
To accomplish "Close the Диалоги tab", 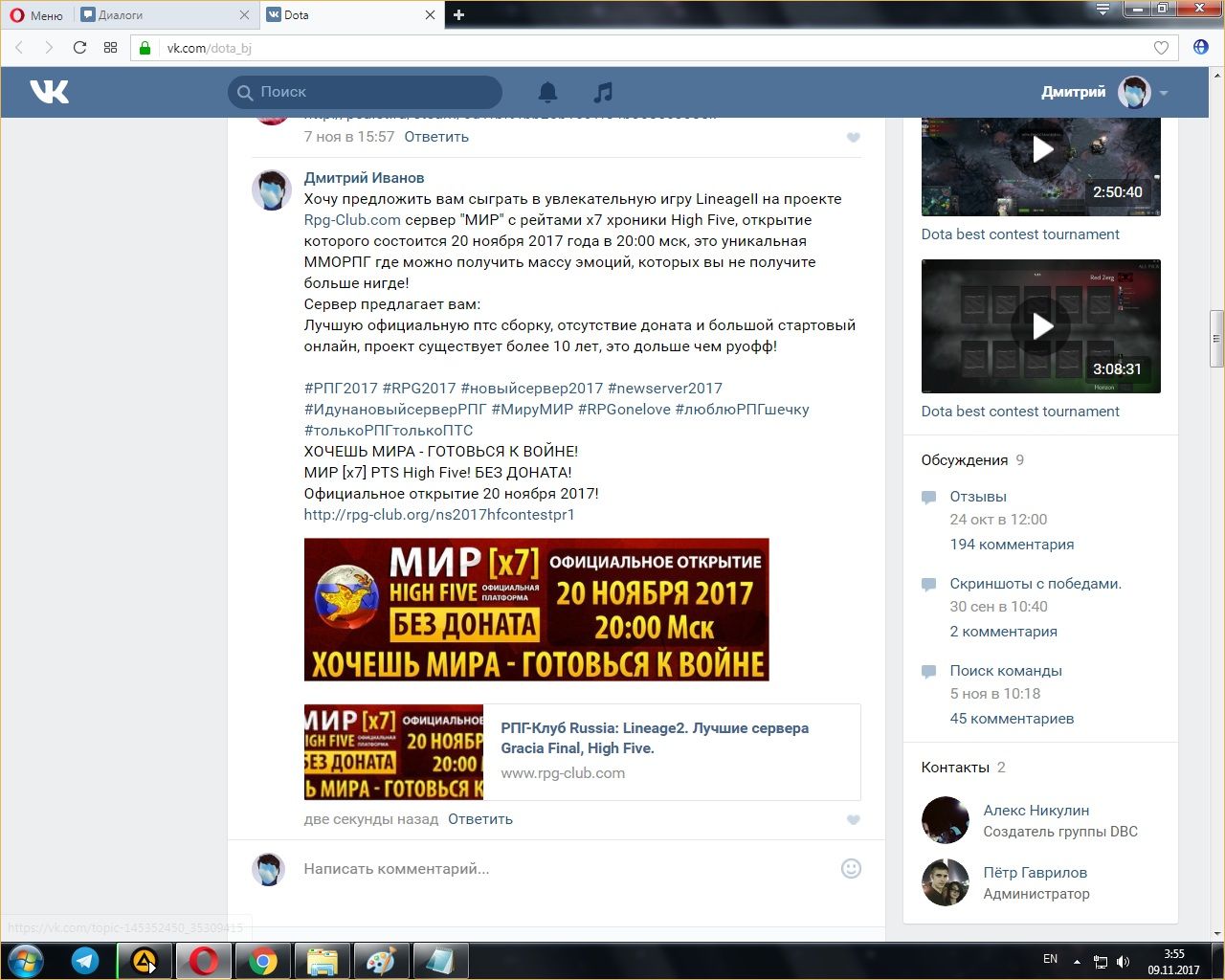I will coord(244,15).
